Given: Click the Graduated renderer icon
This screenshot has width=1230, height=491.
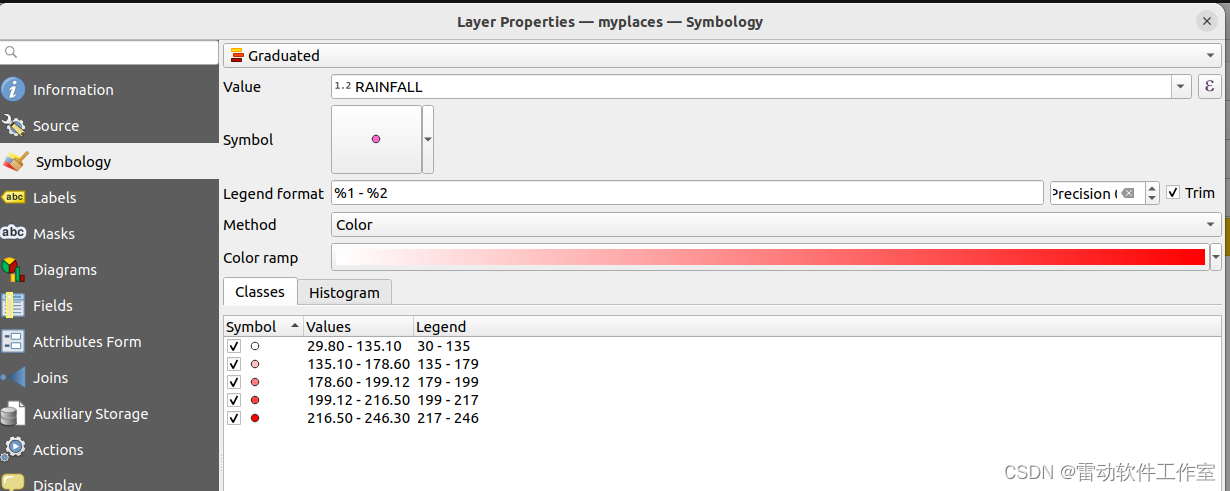Looking at the screenshot, I should coord(237,56).
